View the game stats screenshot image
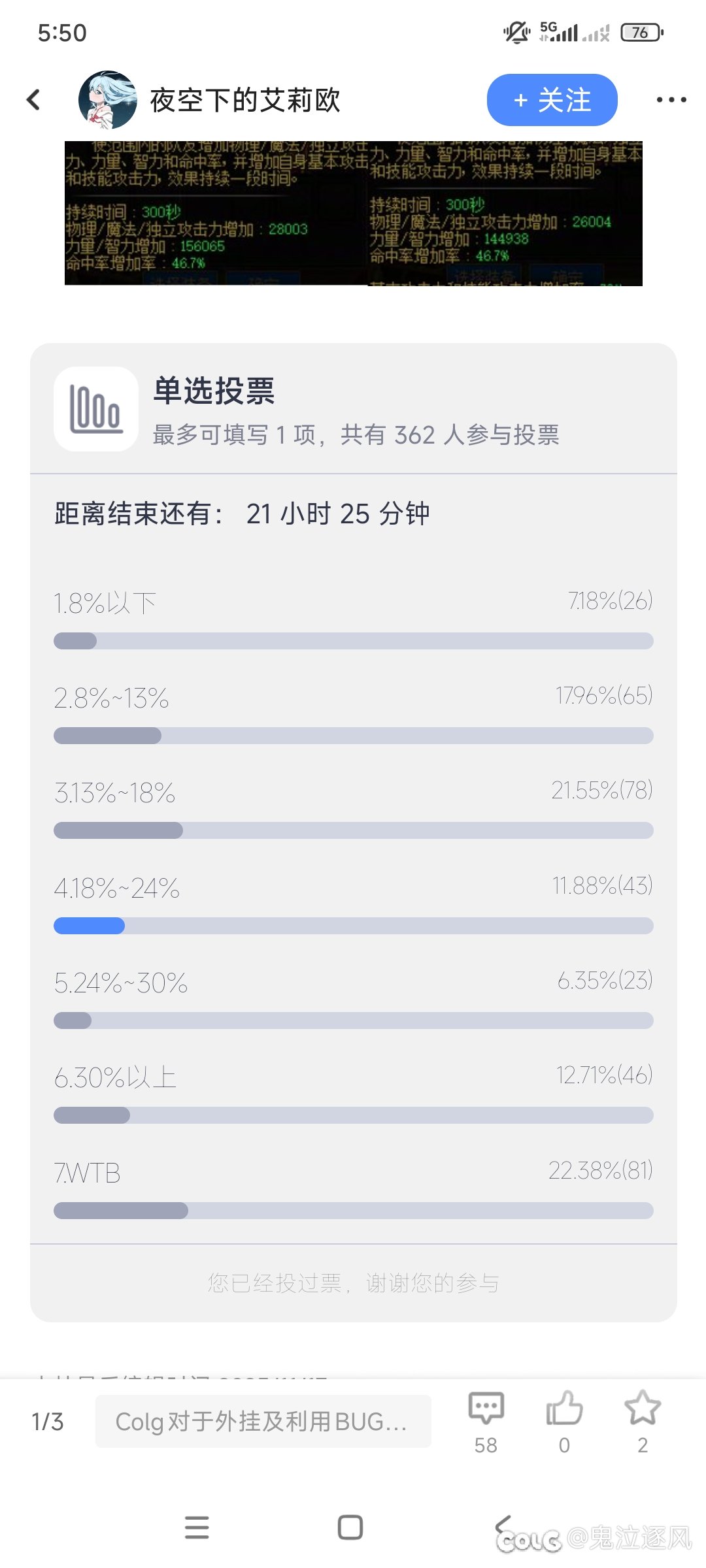706x1568 pixels. pos(353,213)
